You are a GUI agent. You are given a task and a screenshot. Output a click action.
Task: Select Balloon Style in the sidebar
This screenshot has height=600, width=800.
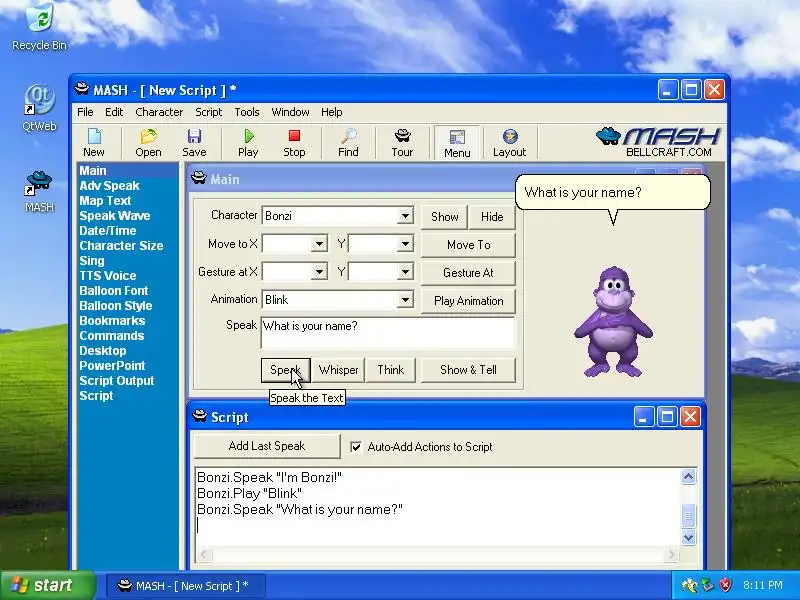(x=116, y=306)
